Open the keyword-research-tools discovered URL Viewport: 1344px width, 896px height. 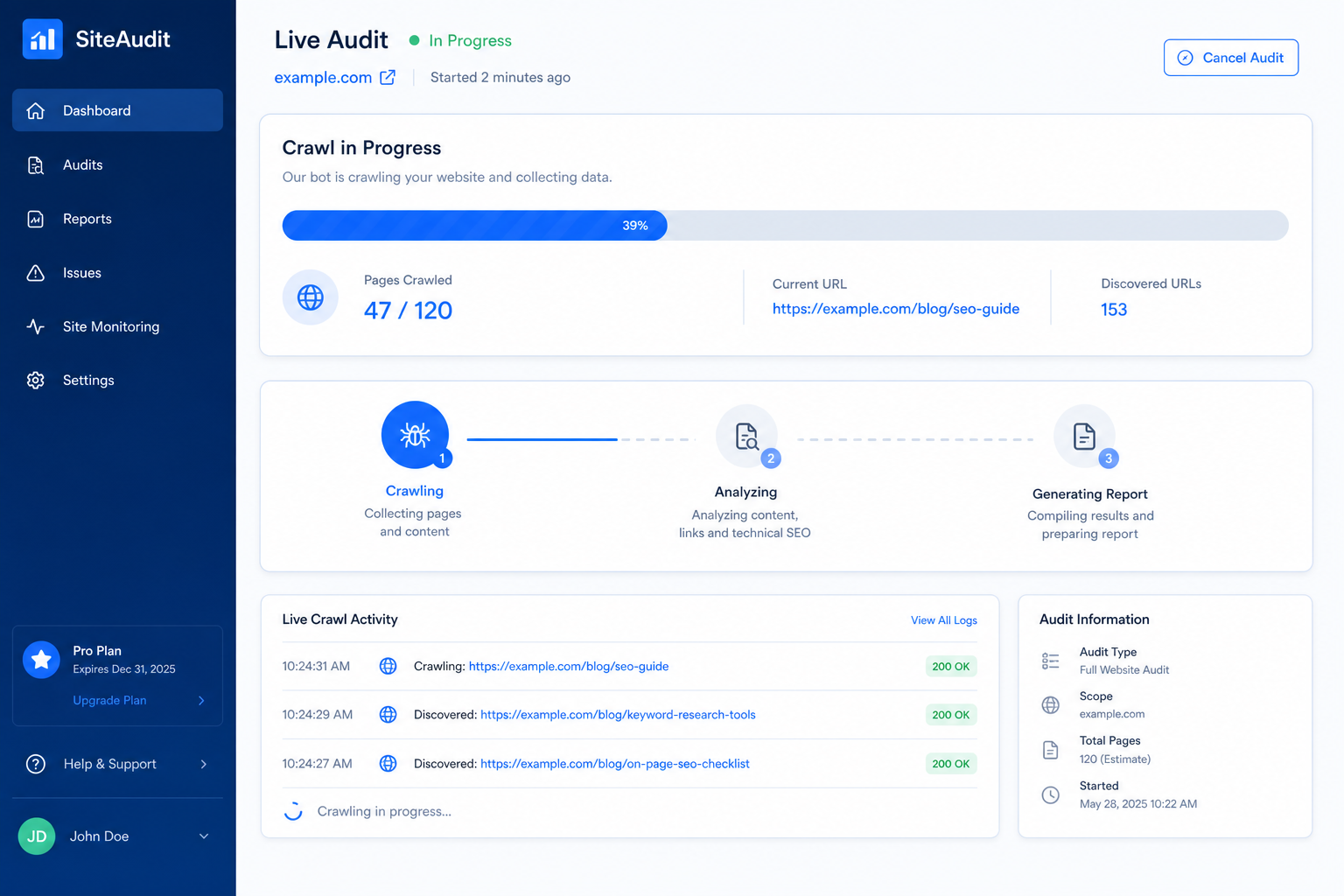click(x=618, y=715)
